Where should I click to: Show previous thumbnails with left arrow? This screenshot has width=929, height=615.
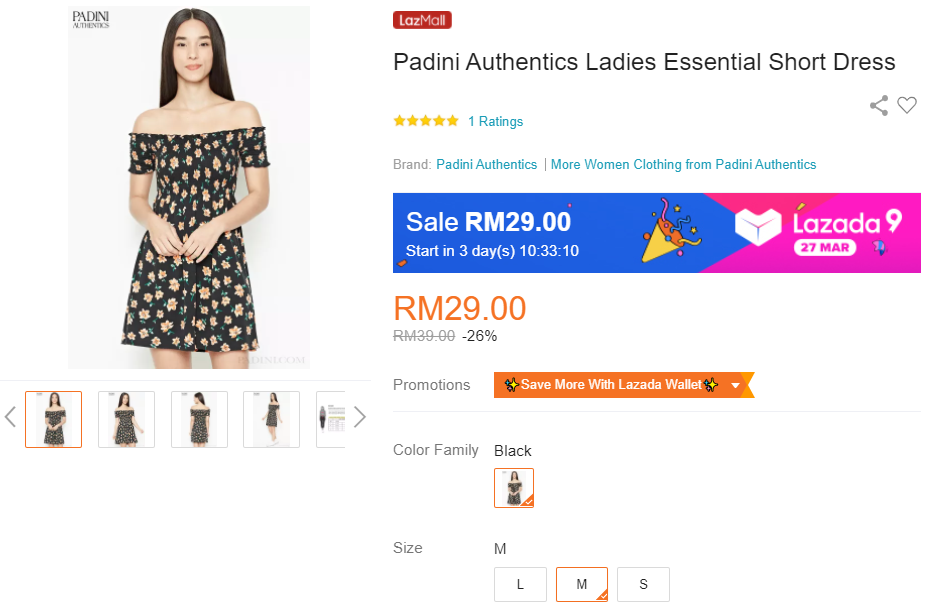point(11,417)
